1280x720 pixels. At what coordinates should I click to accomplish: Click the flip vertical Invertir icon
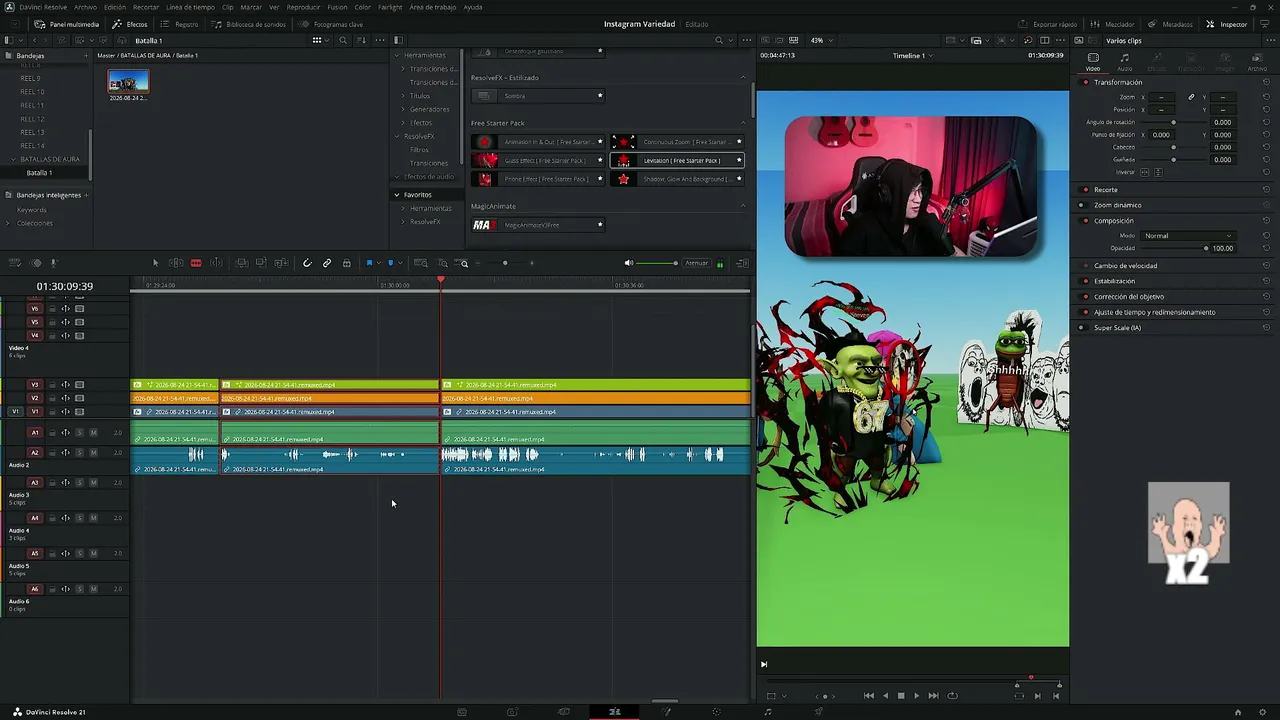pos(1159,172)
